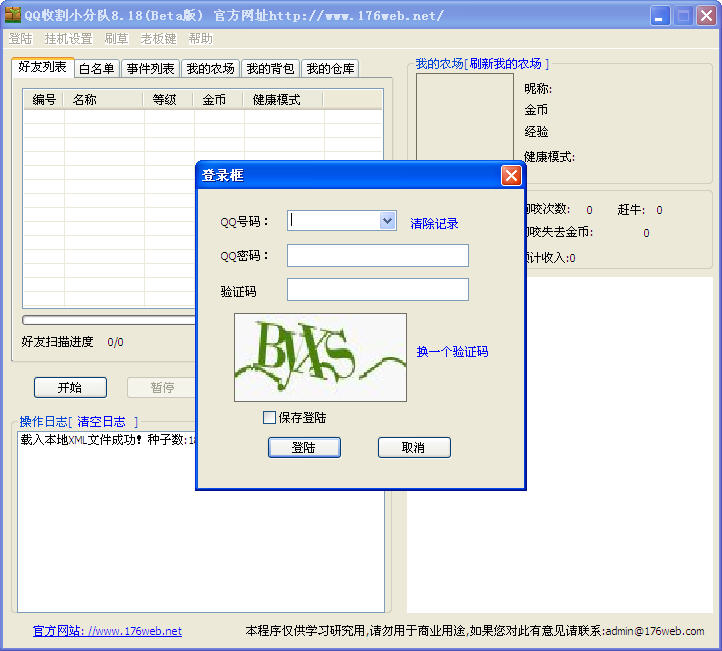Screen dimensions: 722x651
Task: Open the 挂机设置 menu
Action: pos(69,39)
